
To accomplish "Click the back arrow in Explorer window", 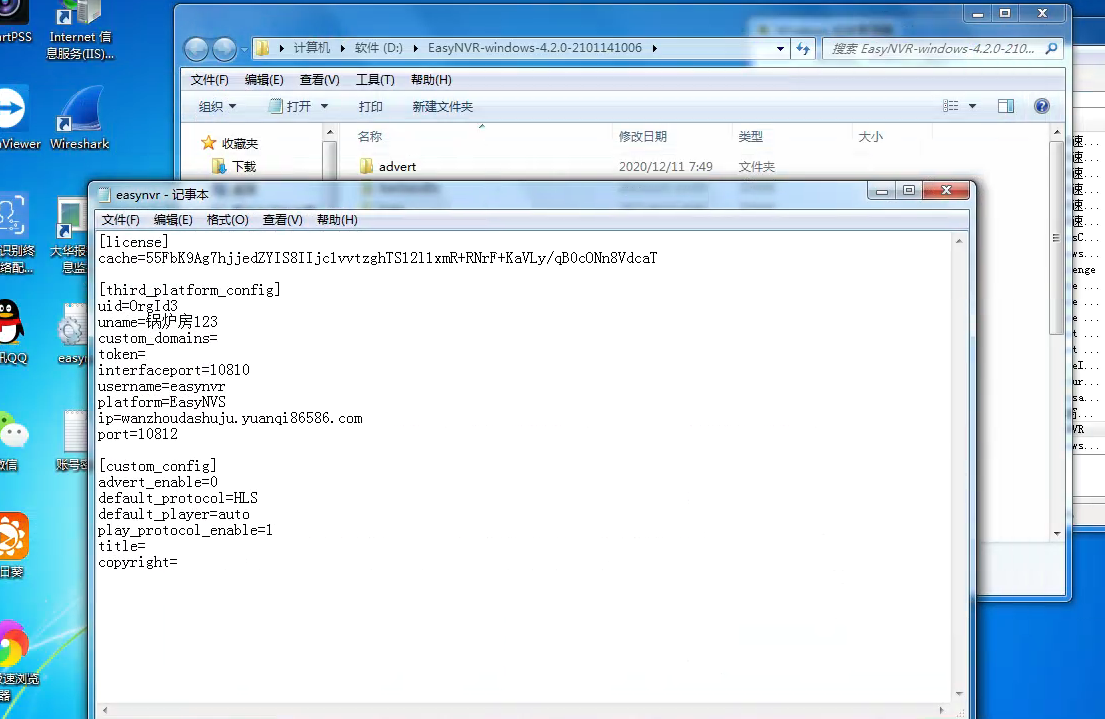I will tap(196, 49).
